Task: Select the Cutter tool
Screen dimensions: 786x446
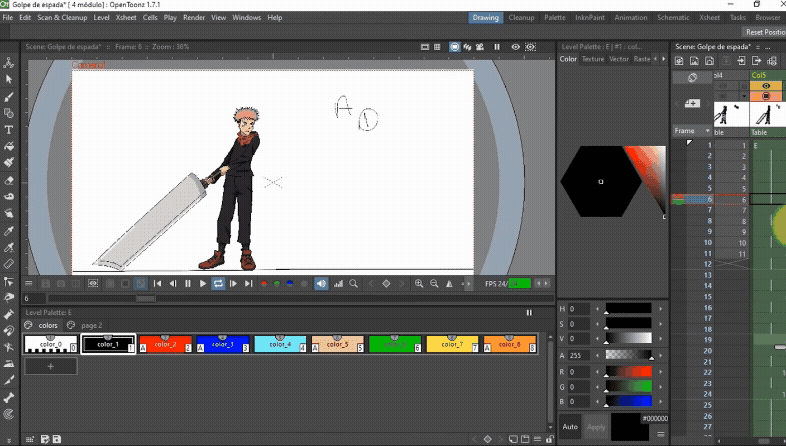Action: coord(9,380)
